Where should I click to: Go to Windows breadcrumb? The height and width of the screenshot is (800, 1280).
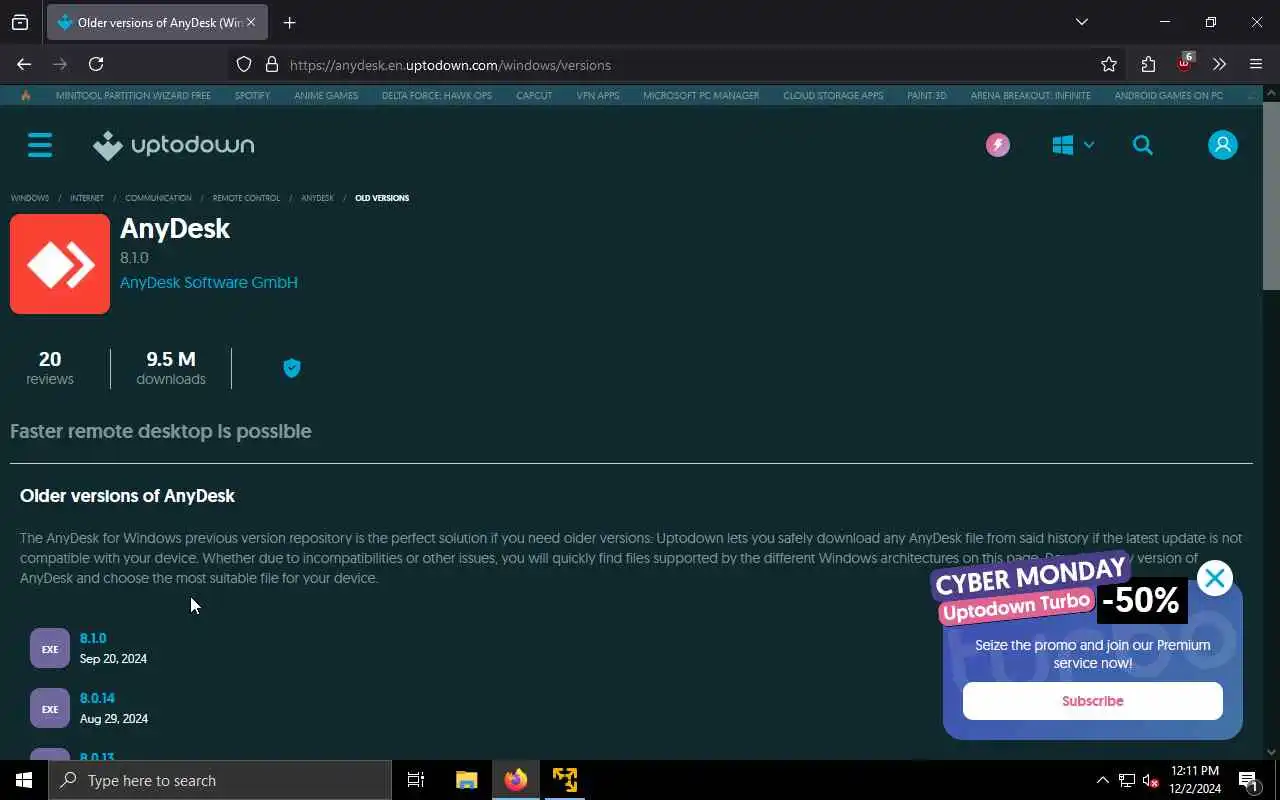click(x=30, y=198)
